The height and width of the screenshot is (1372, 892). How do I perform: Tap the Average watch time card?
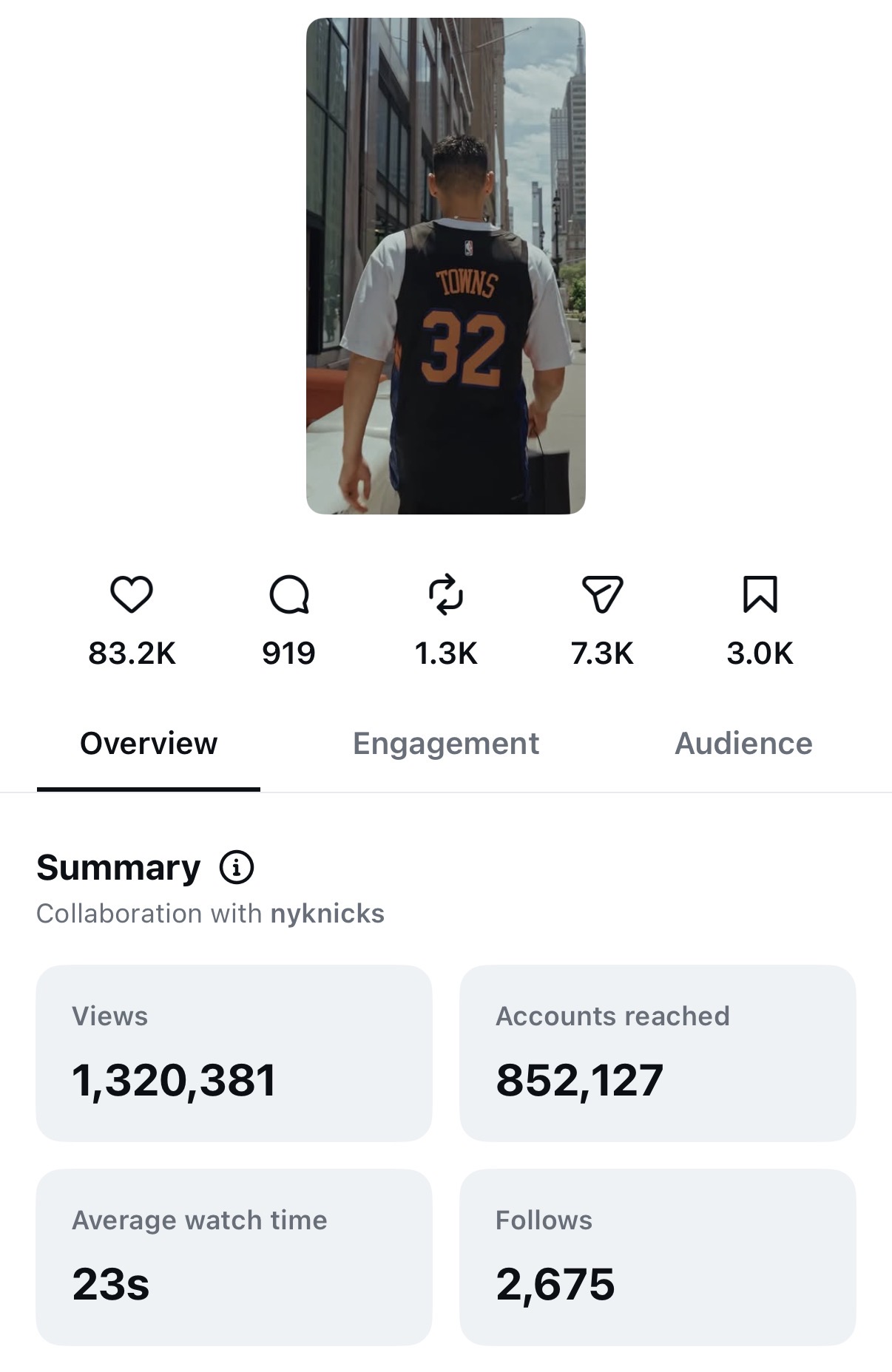pyautogui.click(x=234, y=1257)
